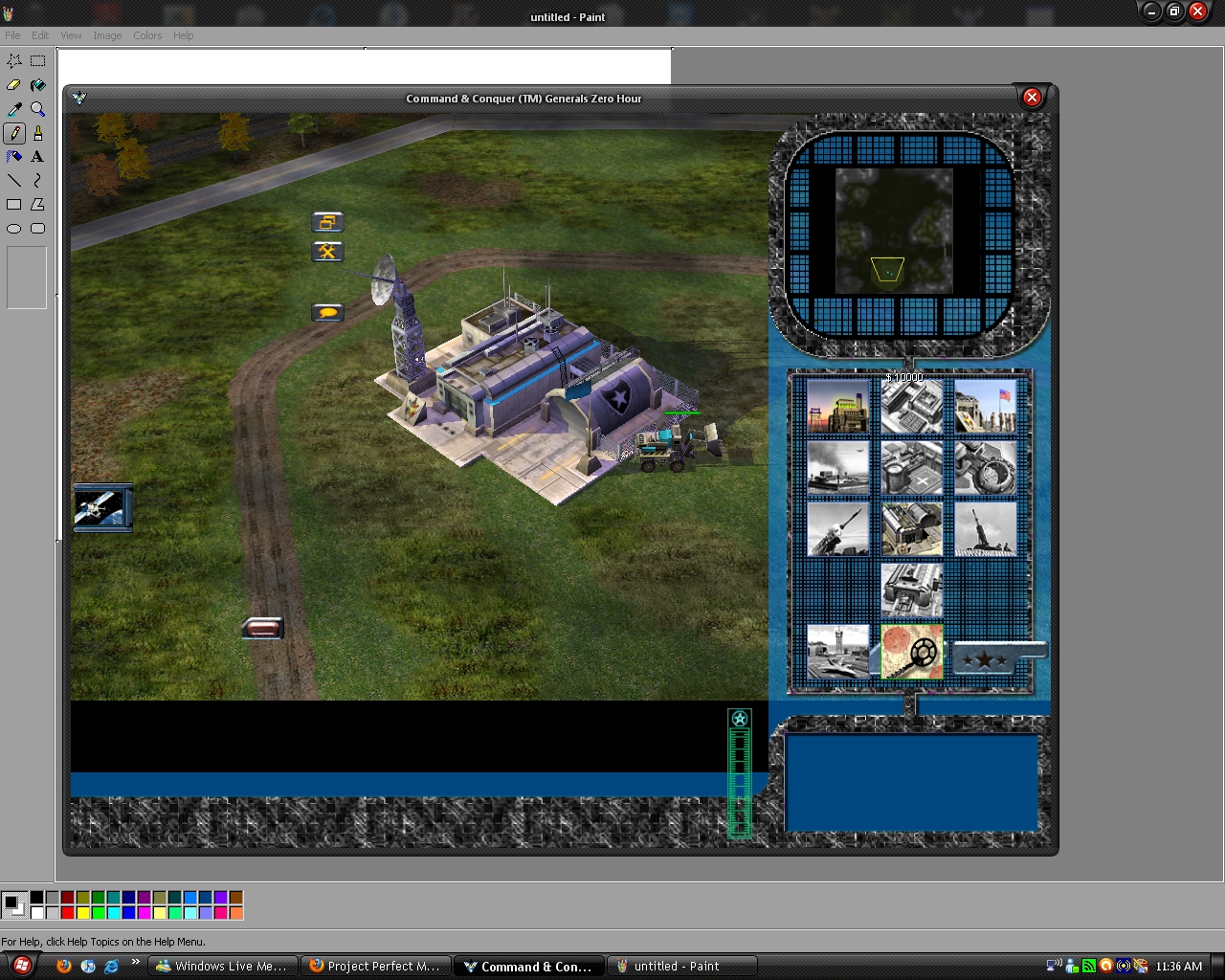Click the red capsule button on the terrain
The width and height of the screenshot is (1225, 980).
point(262,628)
